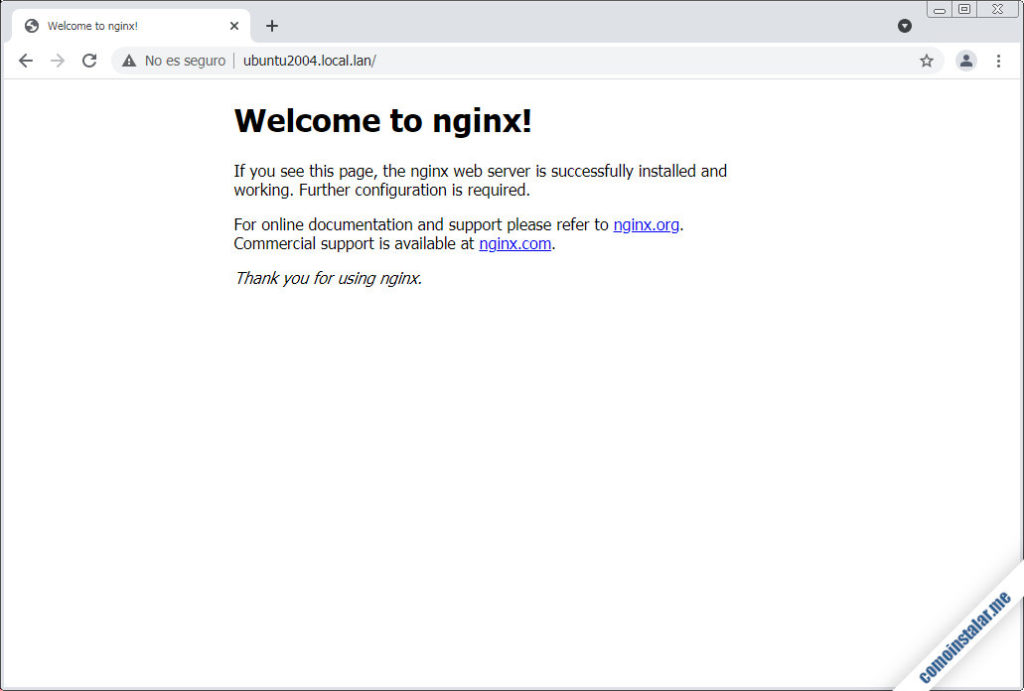Open a new tab with the plus button

[x=272, y=26]
